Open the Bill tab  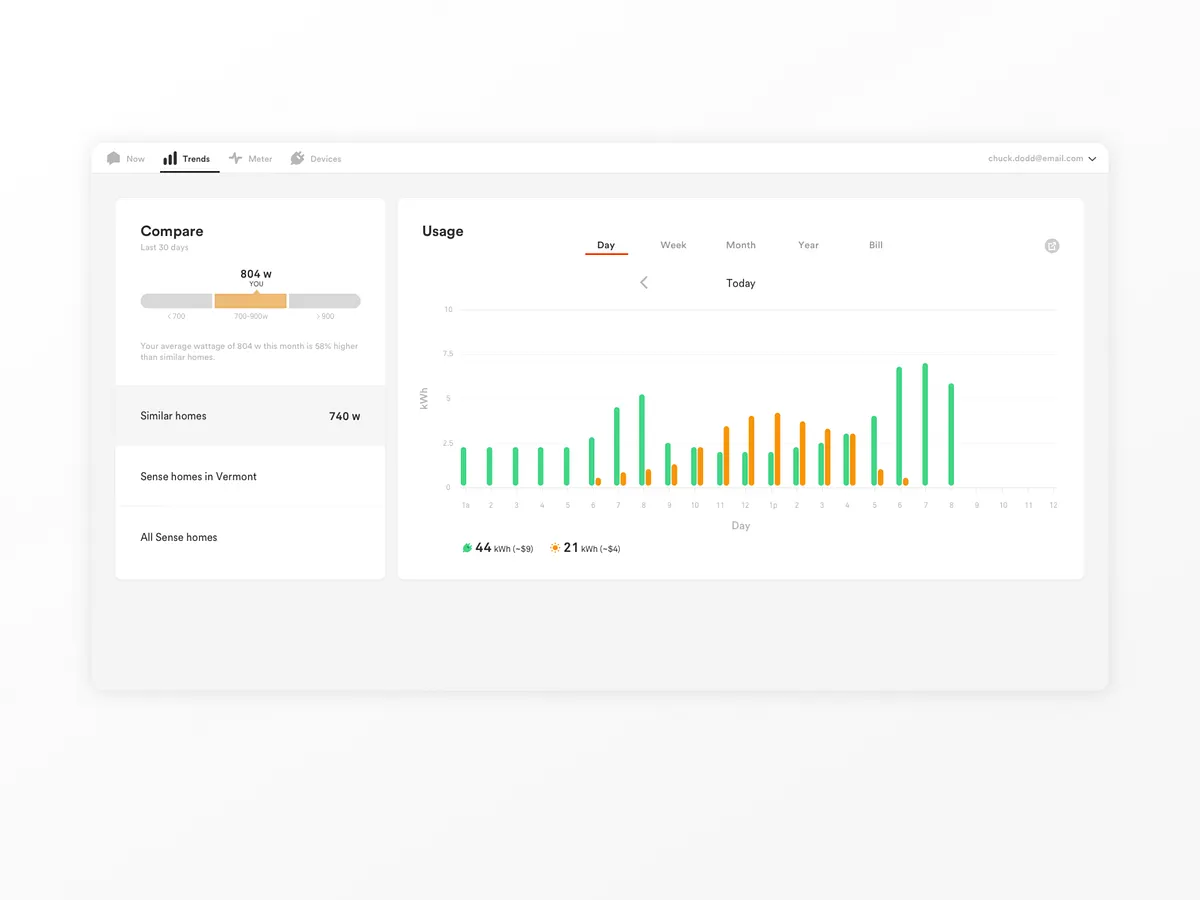click(875, 245)
